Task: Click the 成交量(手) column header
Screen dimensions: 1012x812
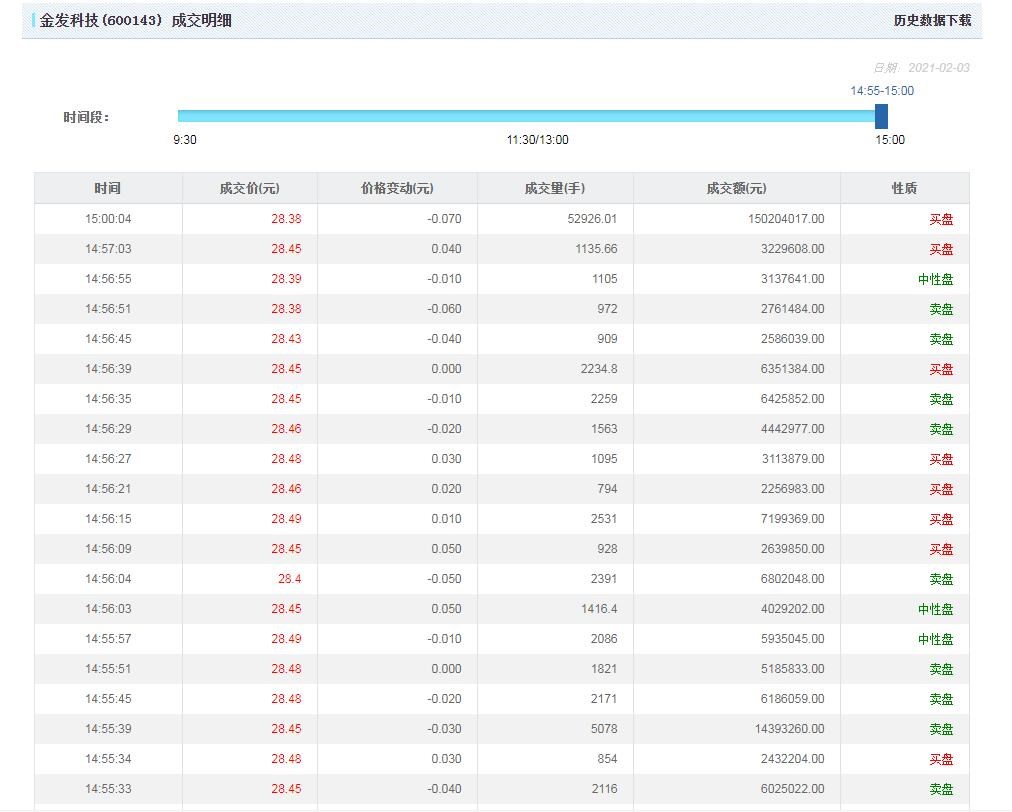Action: point(555,188)
